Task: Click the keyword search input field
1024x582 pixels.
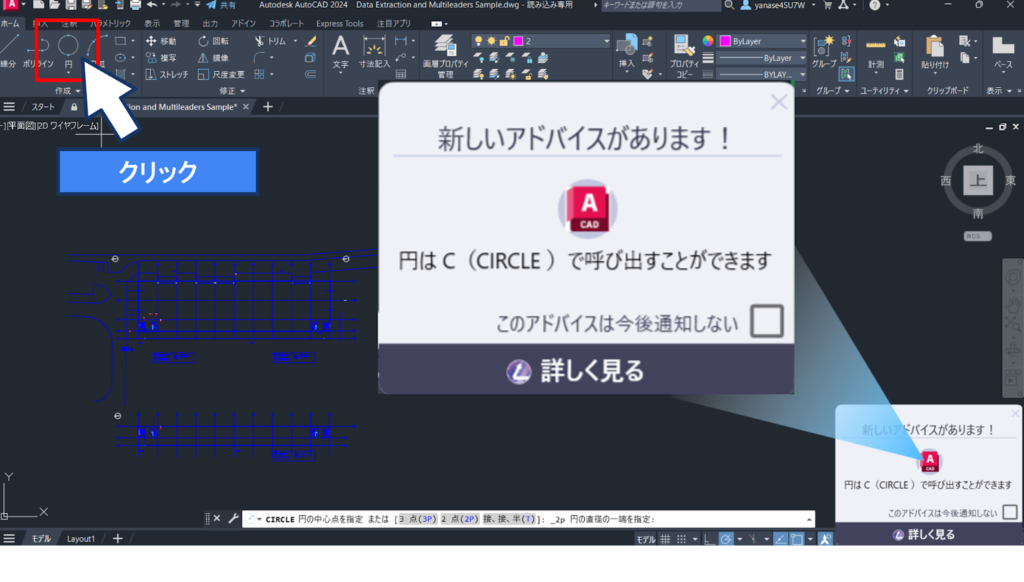Action: [660, 5]
